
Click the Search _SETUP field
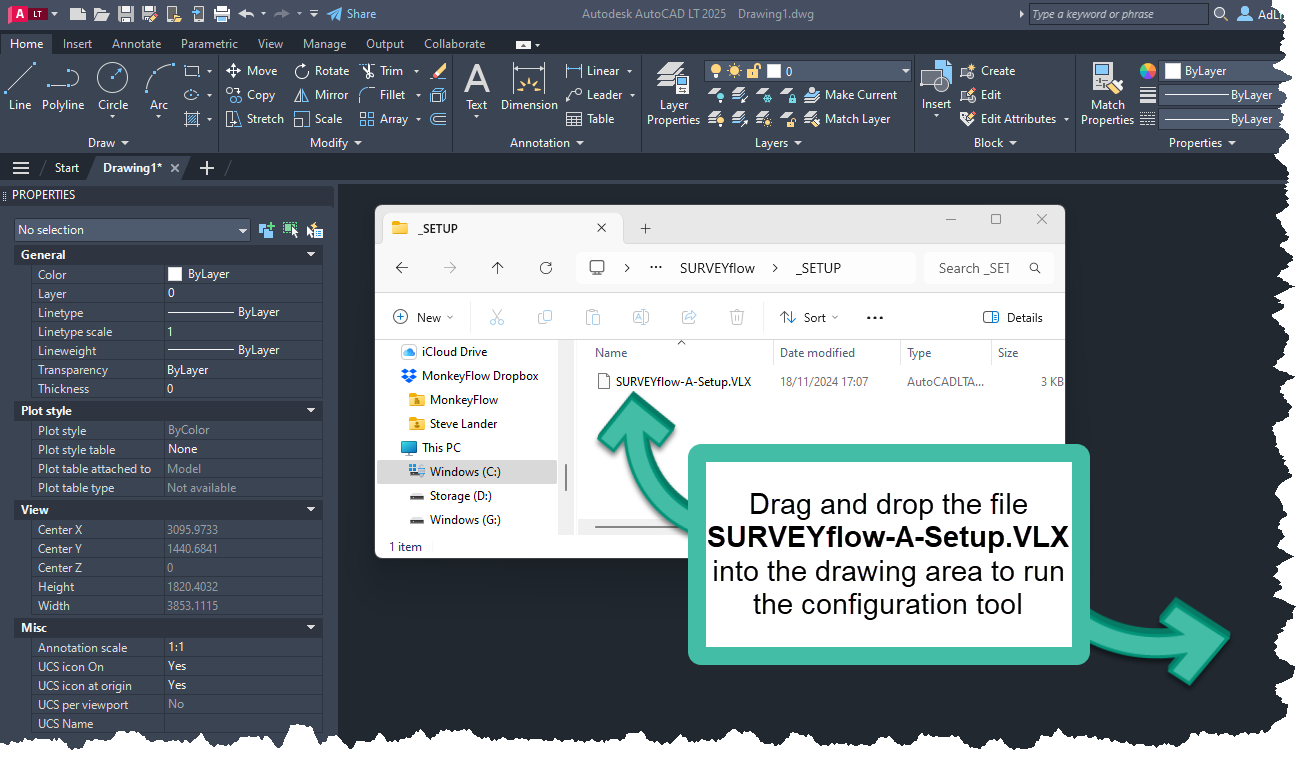click(973, 268)
